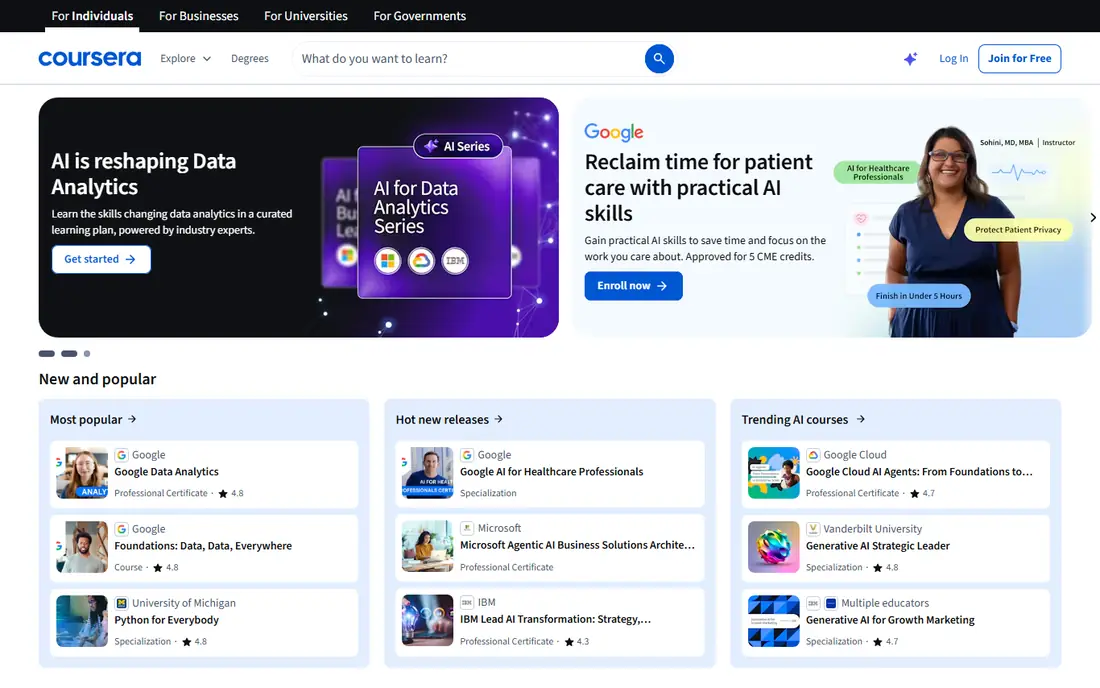Advance carousel with right chevron arrow
Viewport: 1100px width, 688px height.
tap(1092, 217)
